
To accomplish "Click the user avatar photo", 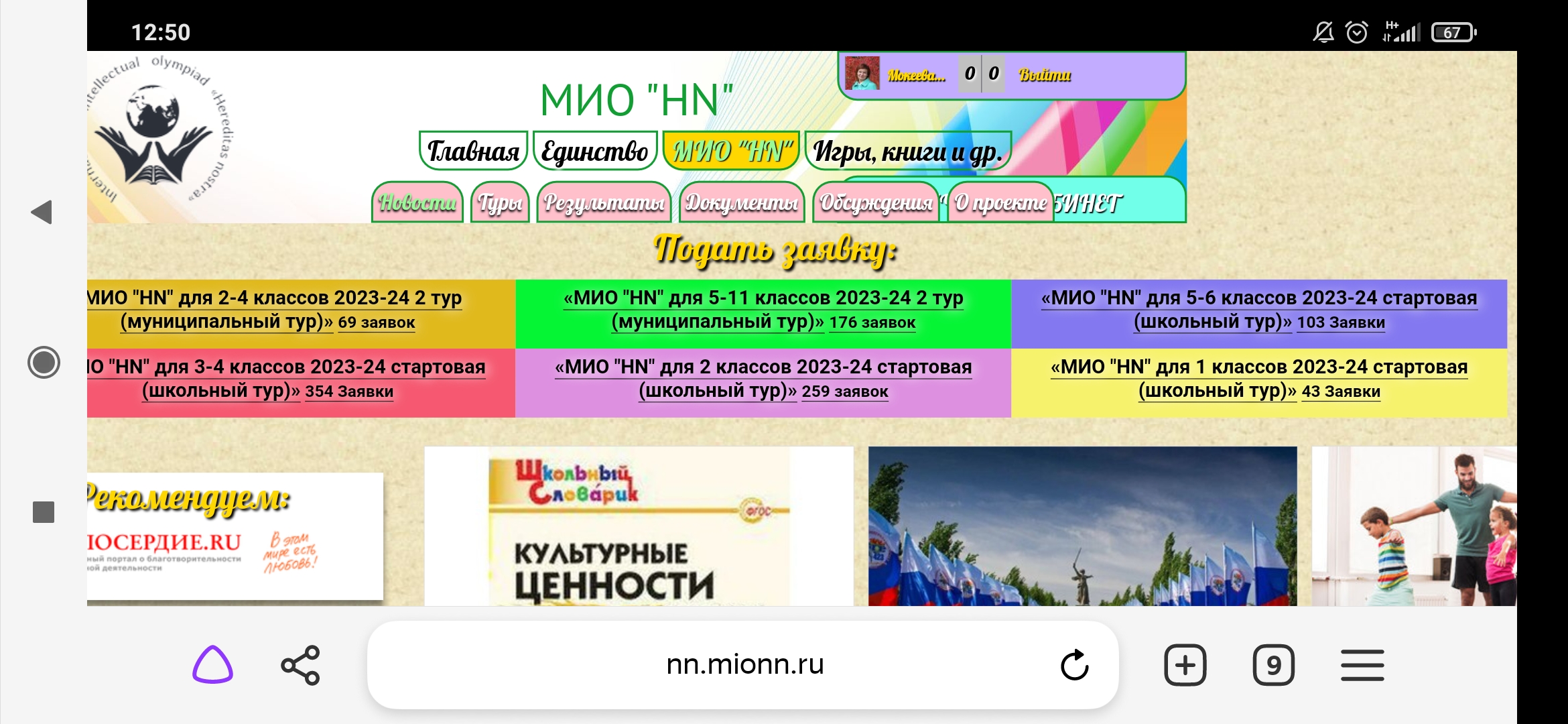I will (862, 73).
